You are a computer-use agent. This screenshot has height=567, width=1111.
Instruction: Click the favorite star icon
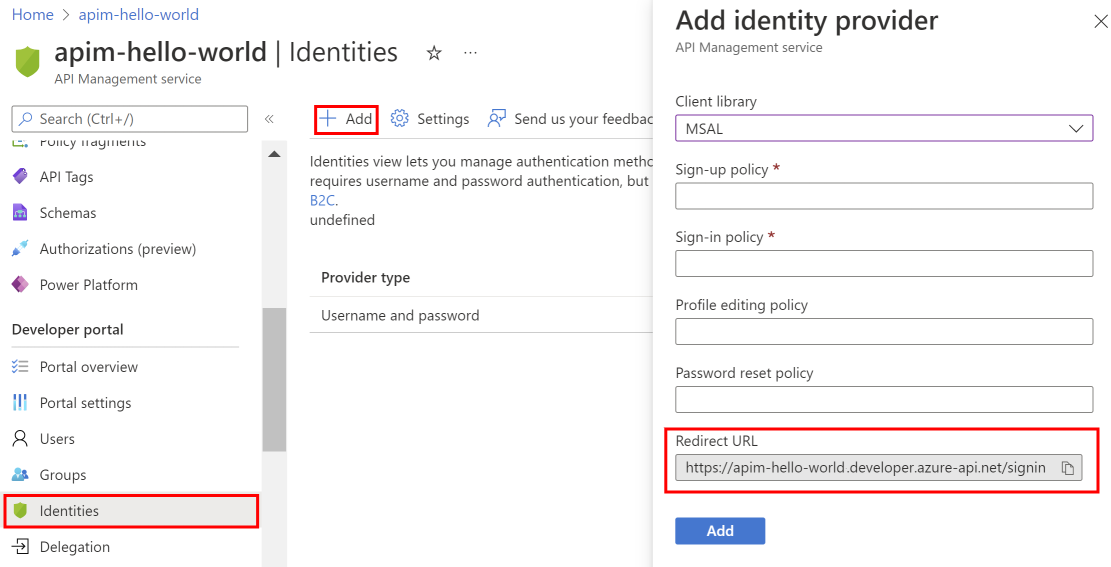[434, 53]
